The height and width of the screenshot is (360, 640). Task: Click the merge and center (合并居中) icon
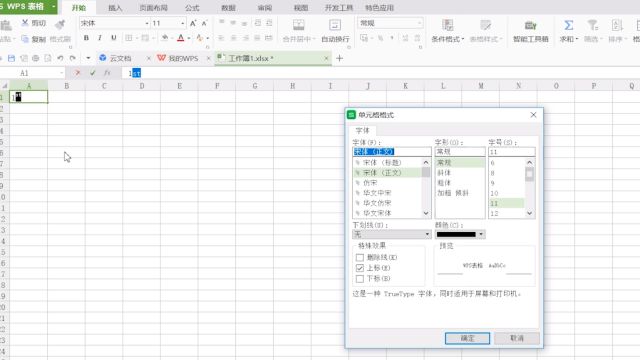coord(299,25)
